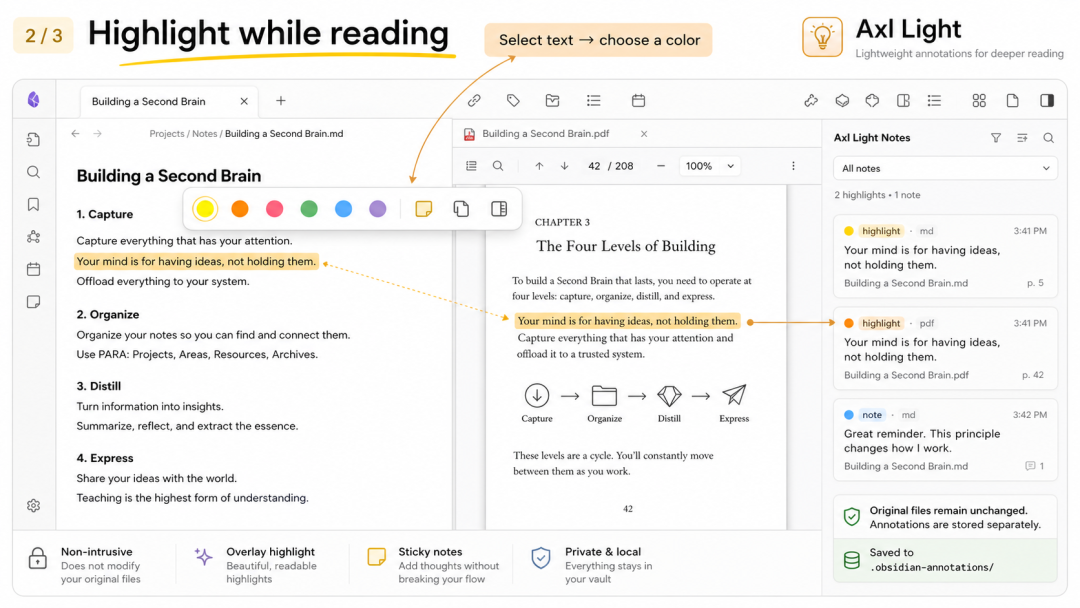The image size is (1080, 608).
Task: Open the 100% zoom dropdown
Action: [710, 166]
